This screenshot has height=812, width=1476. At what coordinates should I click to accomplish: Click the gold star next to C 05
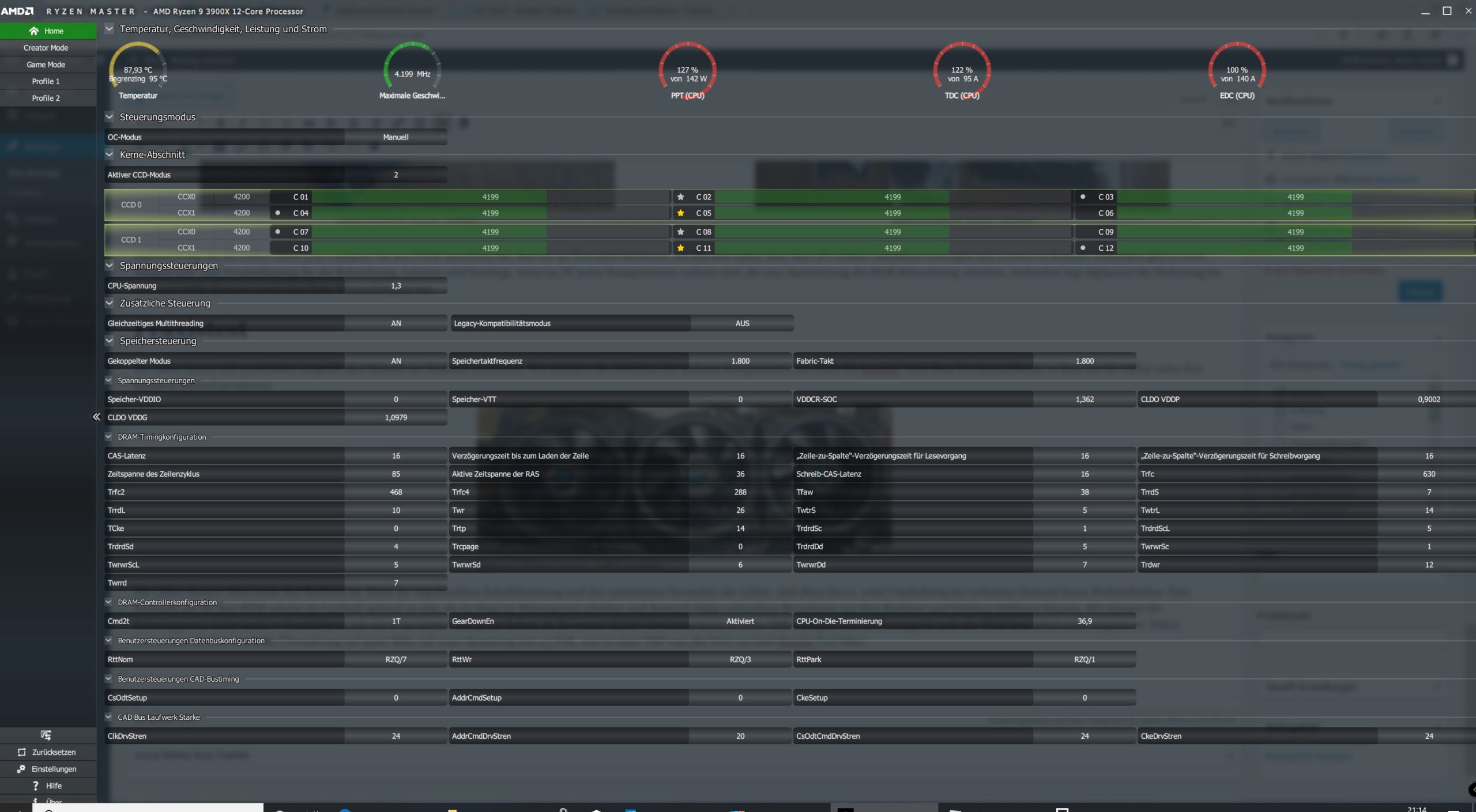(680, 213)
